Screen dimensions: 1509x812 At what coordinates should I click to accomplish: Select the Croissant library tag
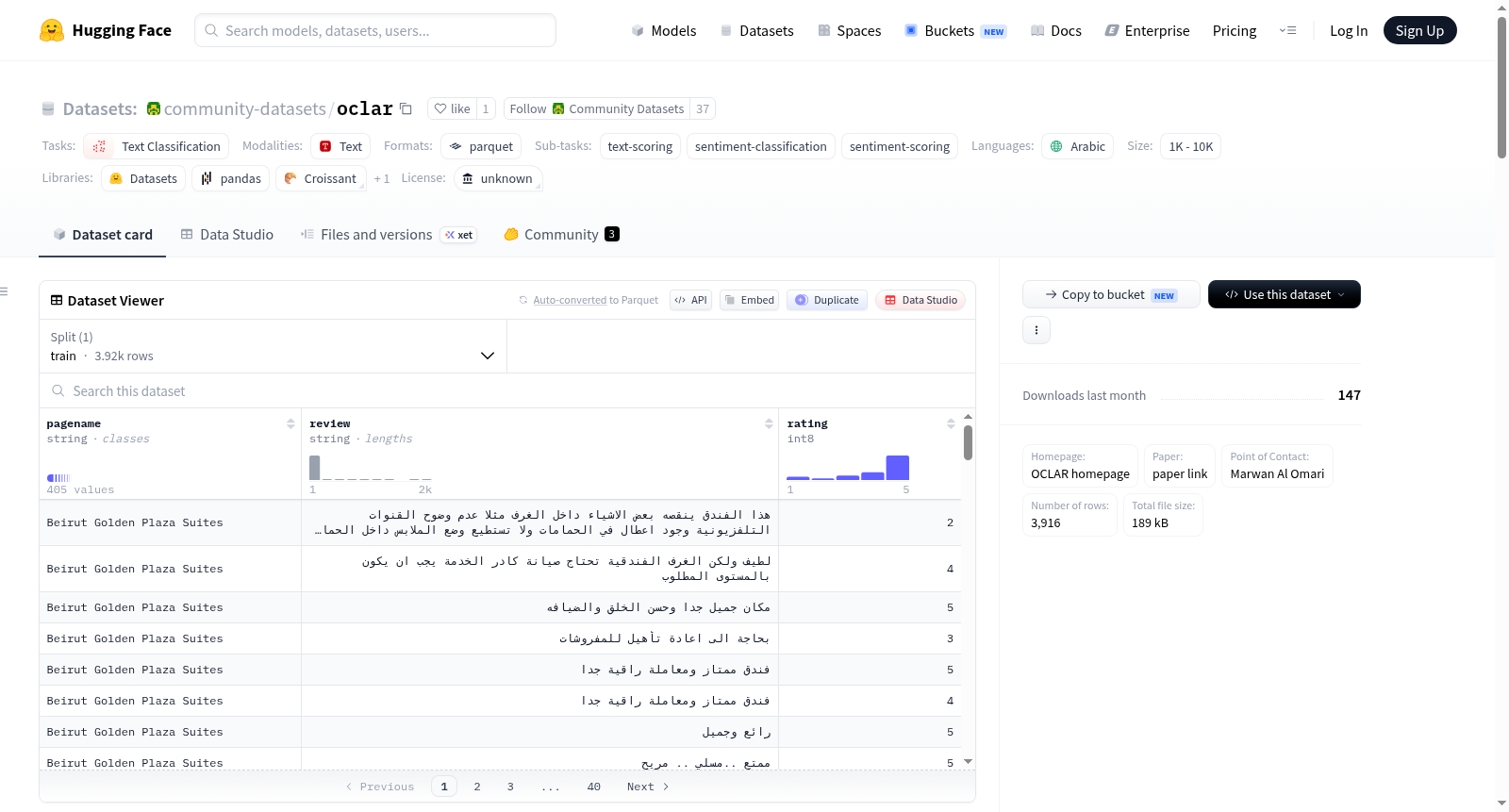(321, 178)
